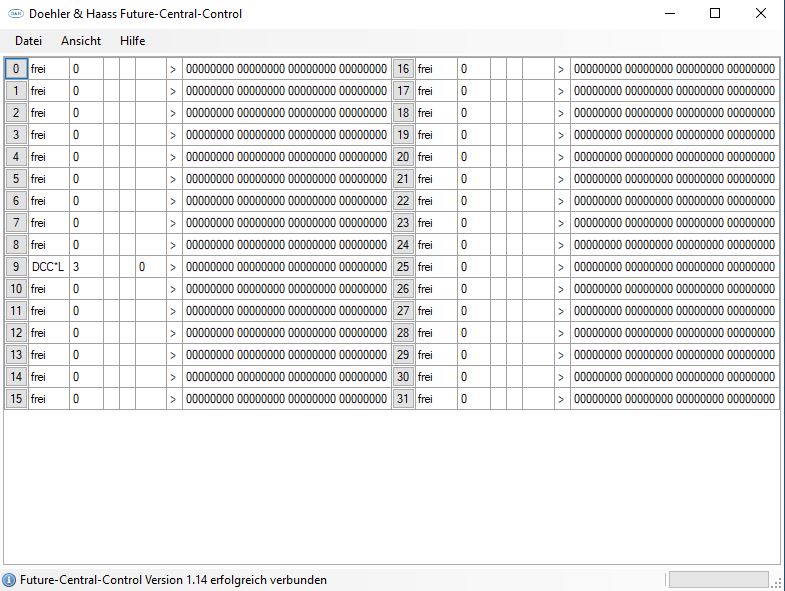Maximize the Future-Central-Control window

[715, 14]
